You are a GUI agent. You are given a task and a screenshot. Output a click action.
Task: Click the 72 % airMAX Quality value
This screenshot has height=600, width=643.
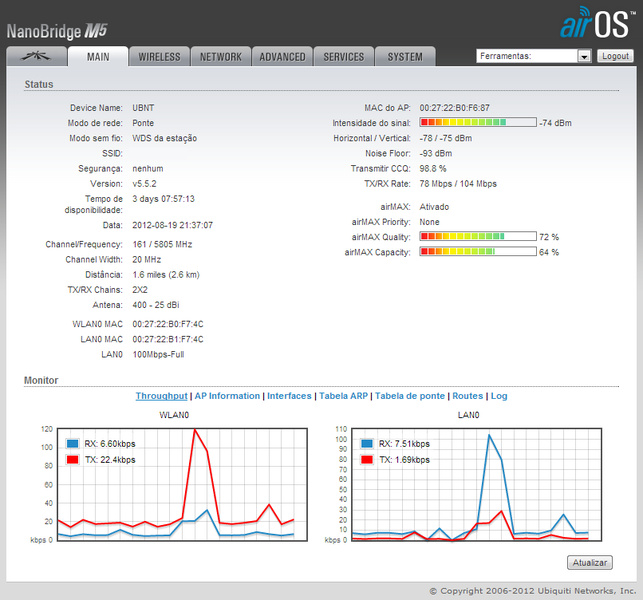[x=549, y=237]
